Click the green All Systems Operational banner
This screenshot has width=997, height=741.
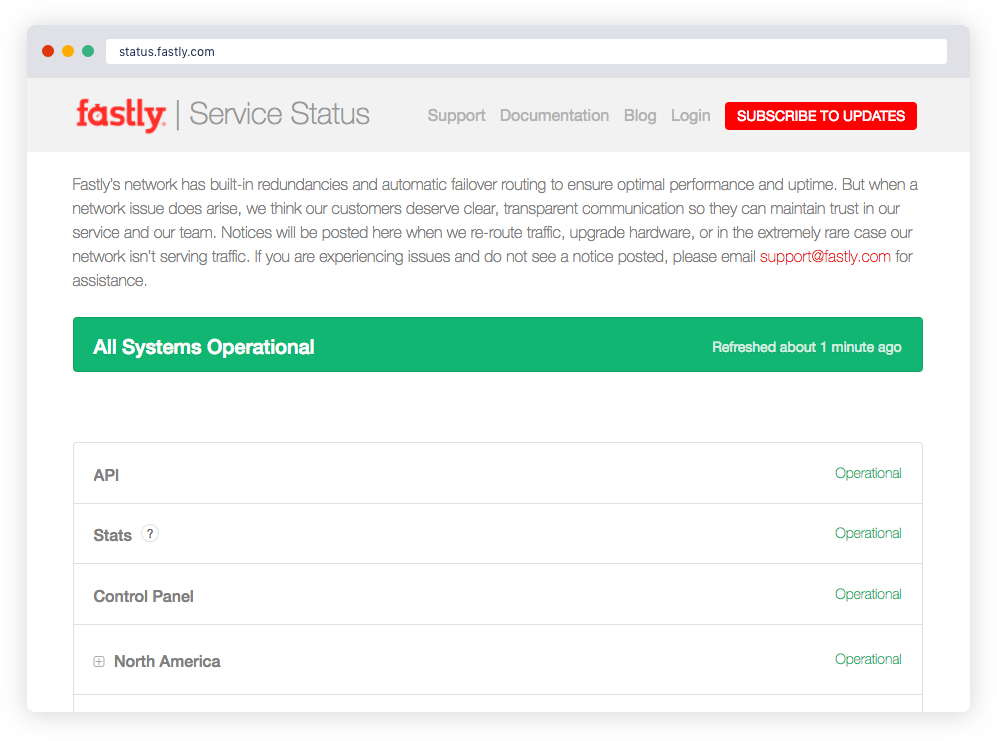pos(497,345)
